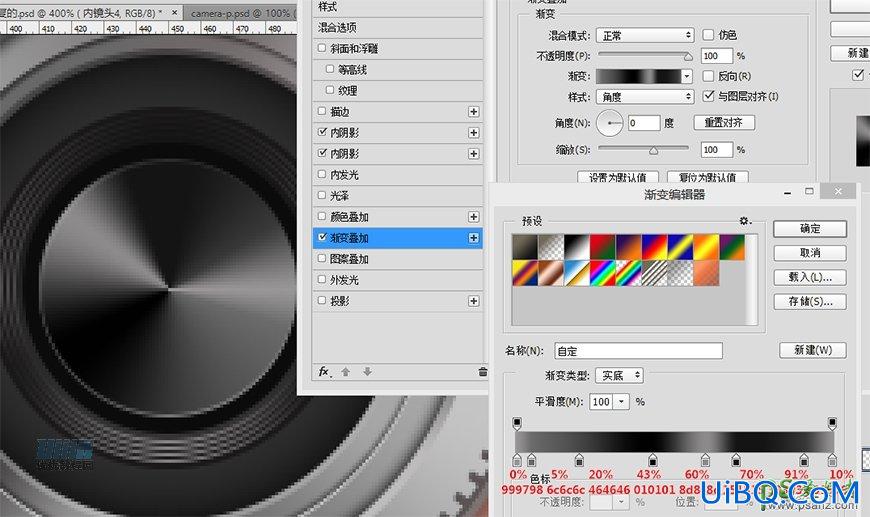
Task: Click the angle dial in the gradient overlay
Action: (x=609, y=123)
